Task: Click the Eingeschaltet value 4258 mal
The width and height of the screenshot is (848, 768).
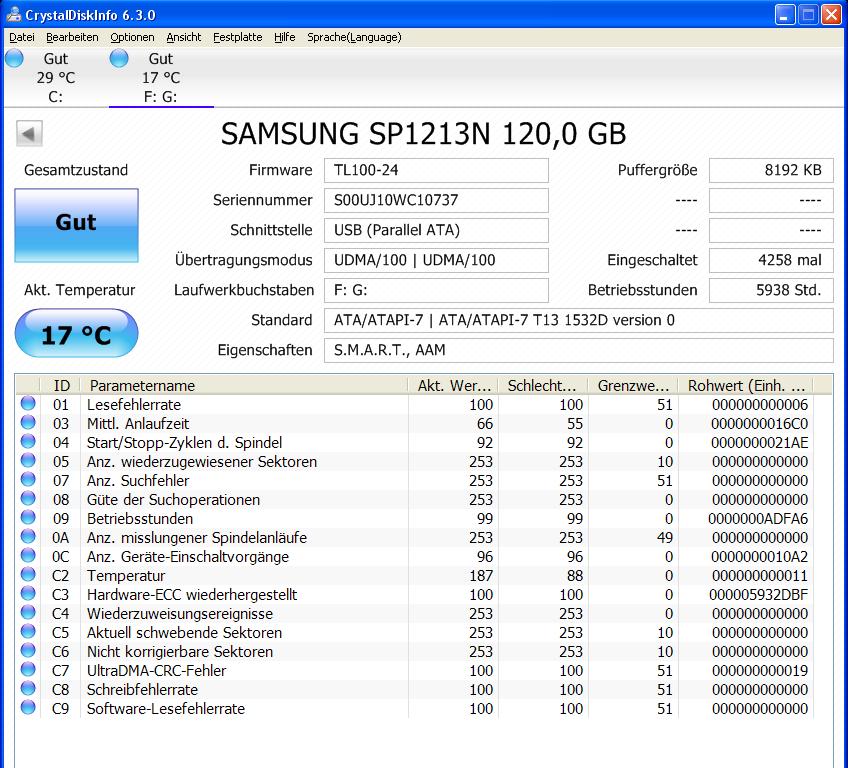Action: coord(771,260)
